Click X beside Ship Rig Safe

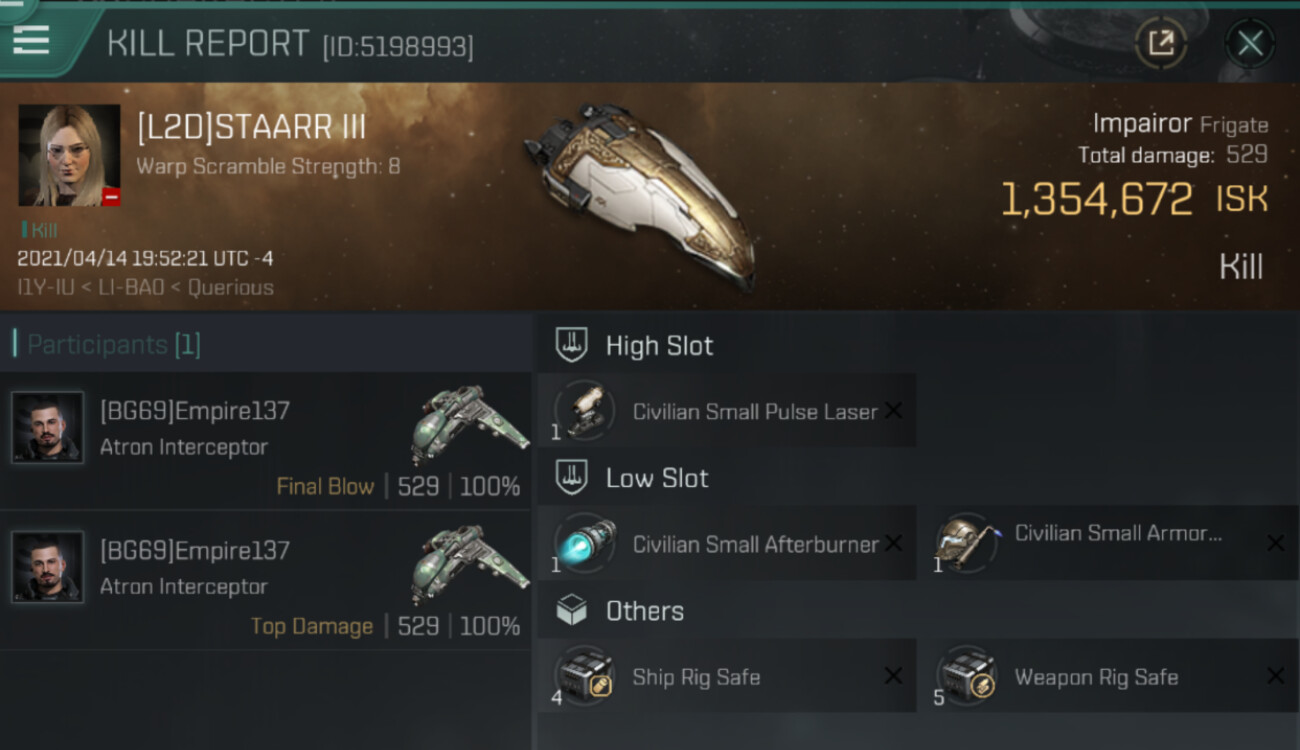click(x=893, y=676)
